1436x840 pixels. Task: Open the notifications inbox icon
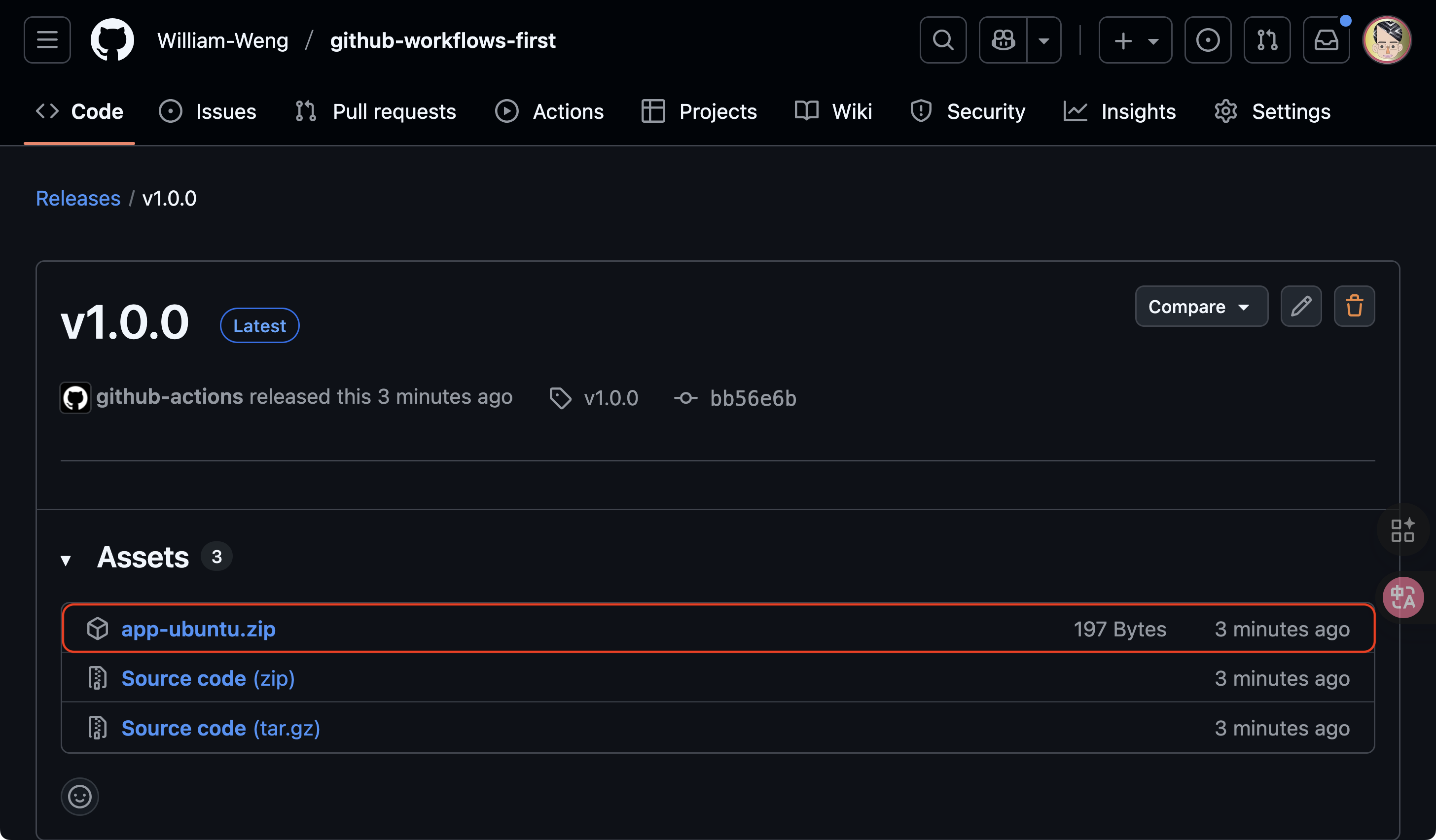pyautogui.click(x=1326, y=40)
